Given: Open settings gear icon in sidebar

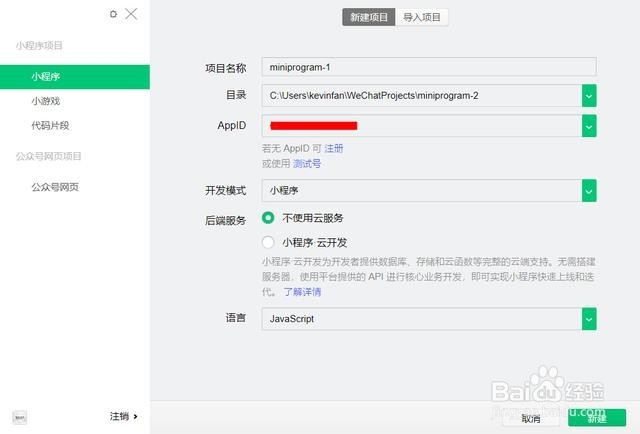Looking at the screenshot, I should coord(113,14).
